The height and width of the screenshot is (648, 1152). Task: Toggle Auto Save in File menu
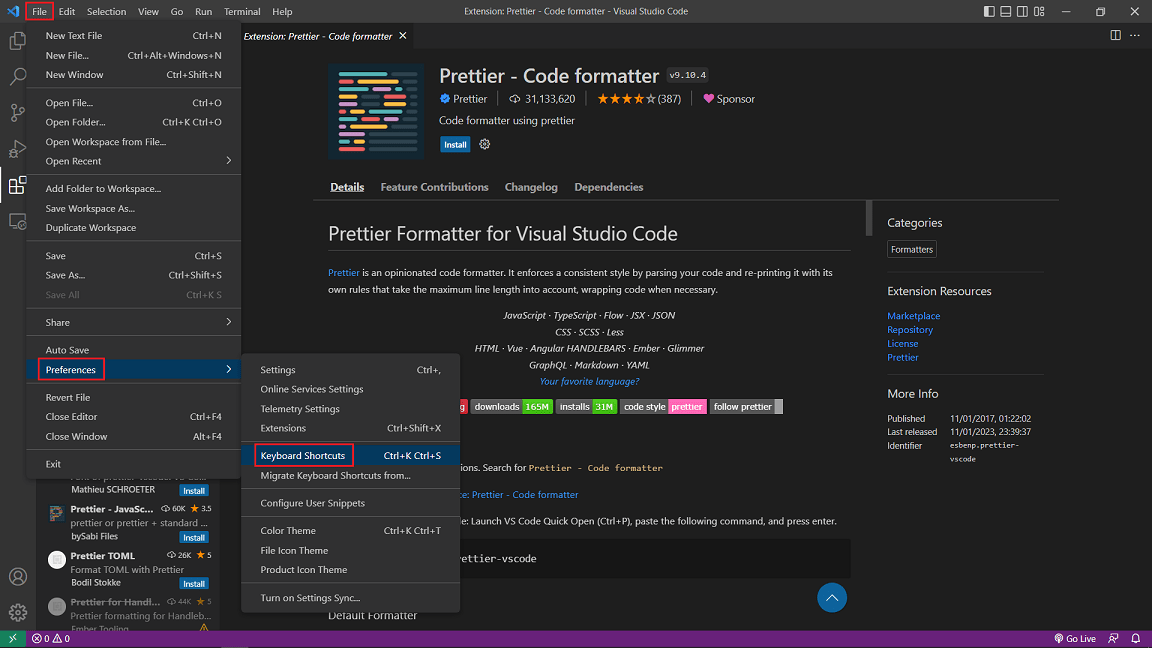coord(134,350)
